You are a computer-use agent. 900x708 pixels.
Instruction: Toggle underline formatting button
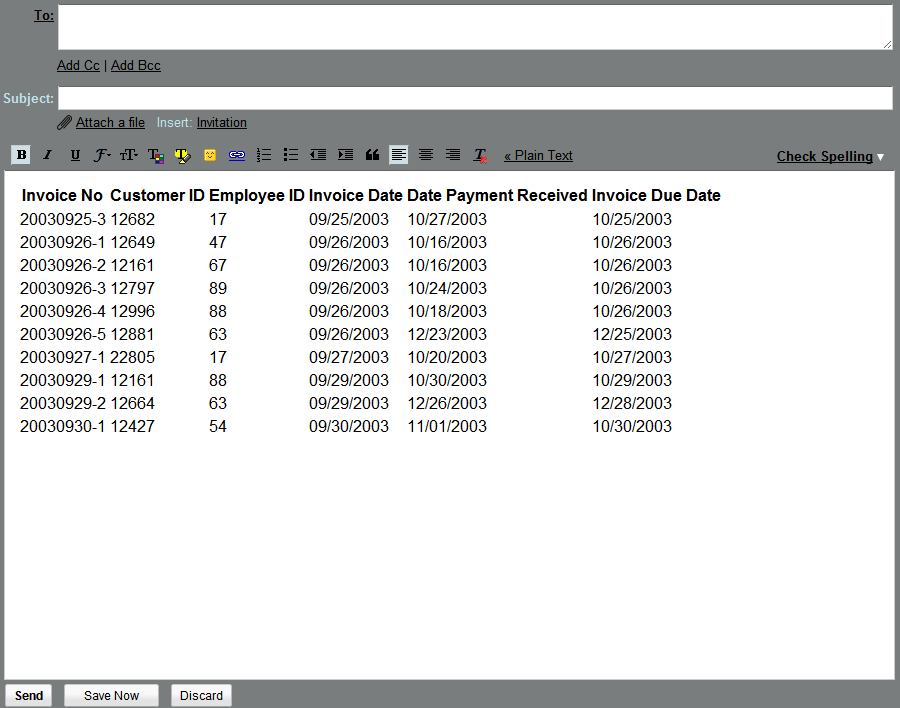pyautogui.click(x=75, y=155)
